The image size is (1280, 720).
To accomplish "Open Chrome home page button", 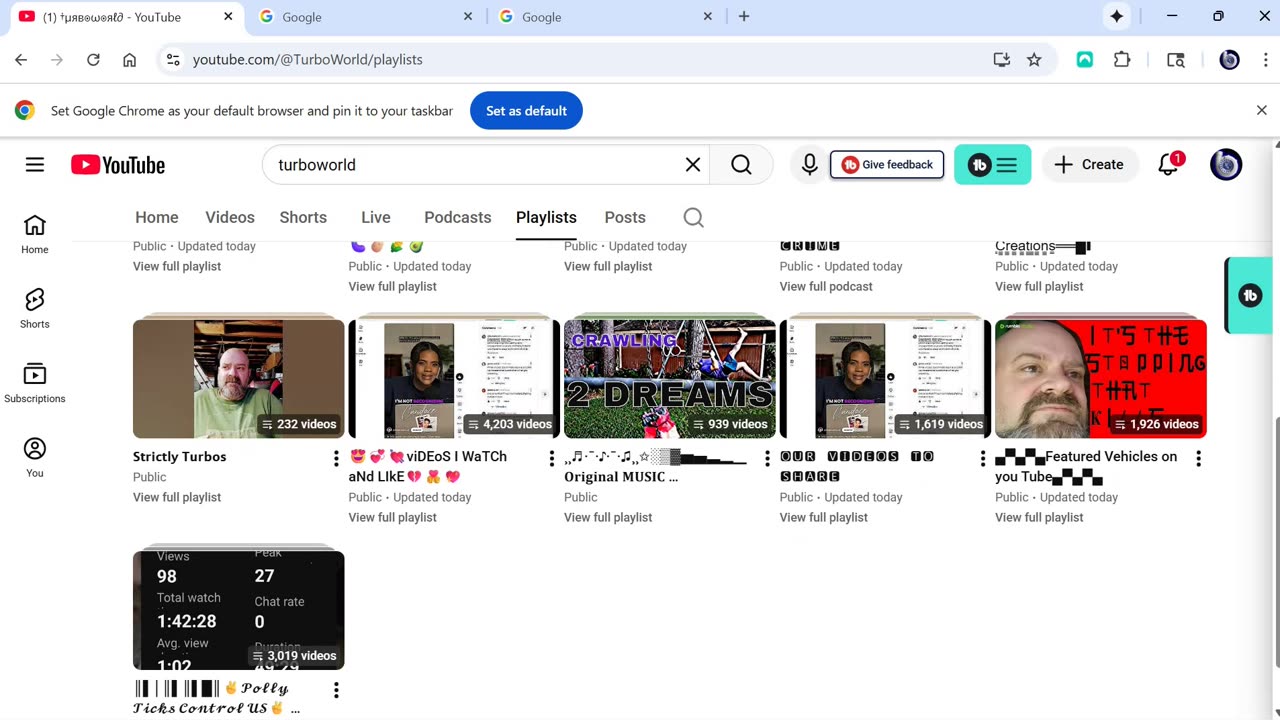I will click(x=129, y=60).
